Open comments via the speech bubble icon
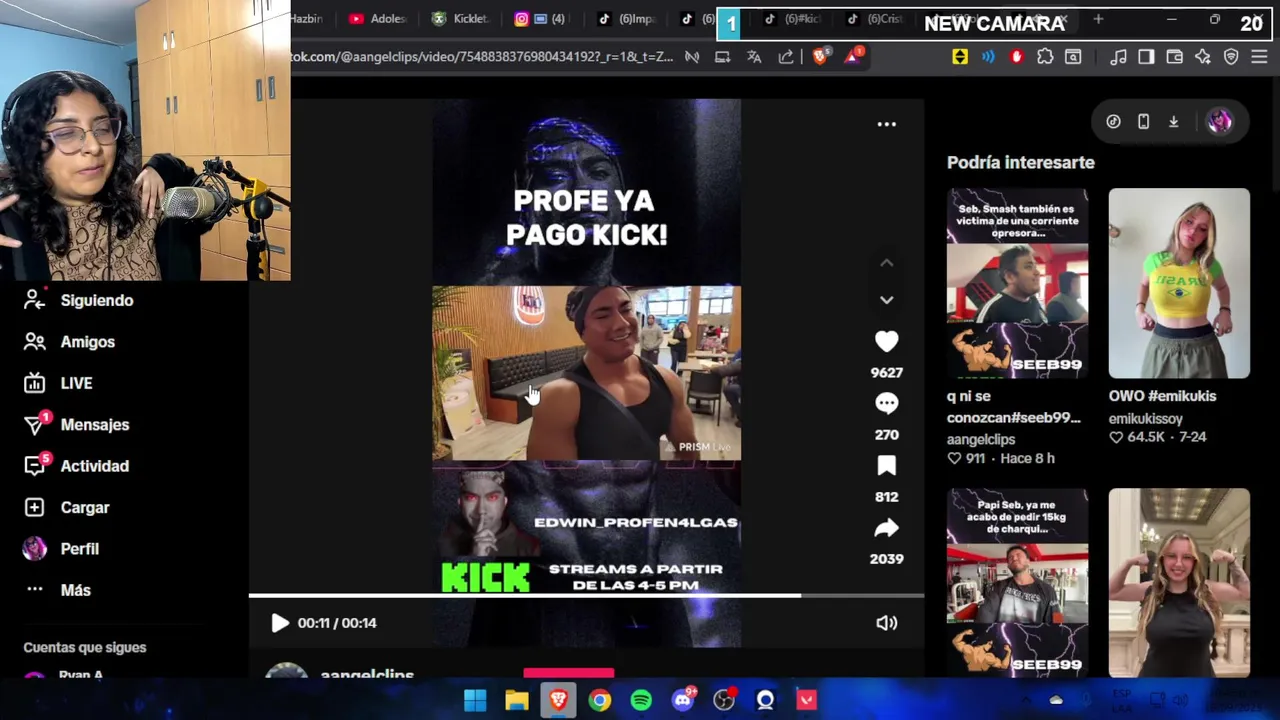This screenshot has height=720, width=1280. [886, 403]
